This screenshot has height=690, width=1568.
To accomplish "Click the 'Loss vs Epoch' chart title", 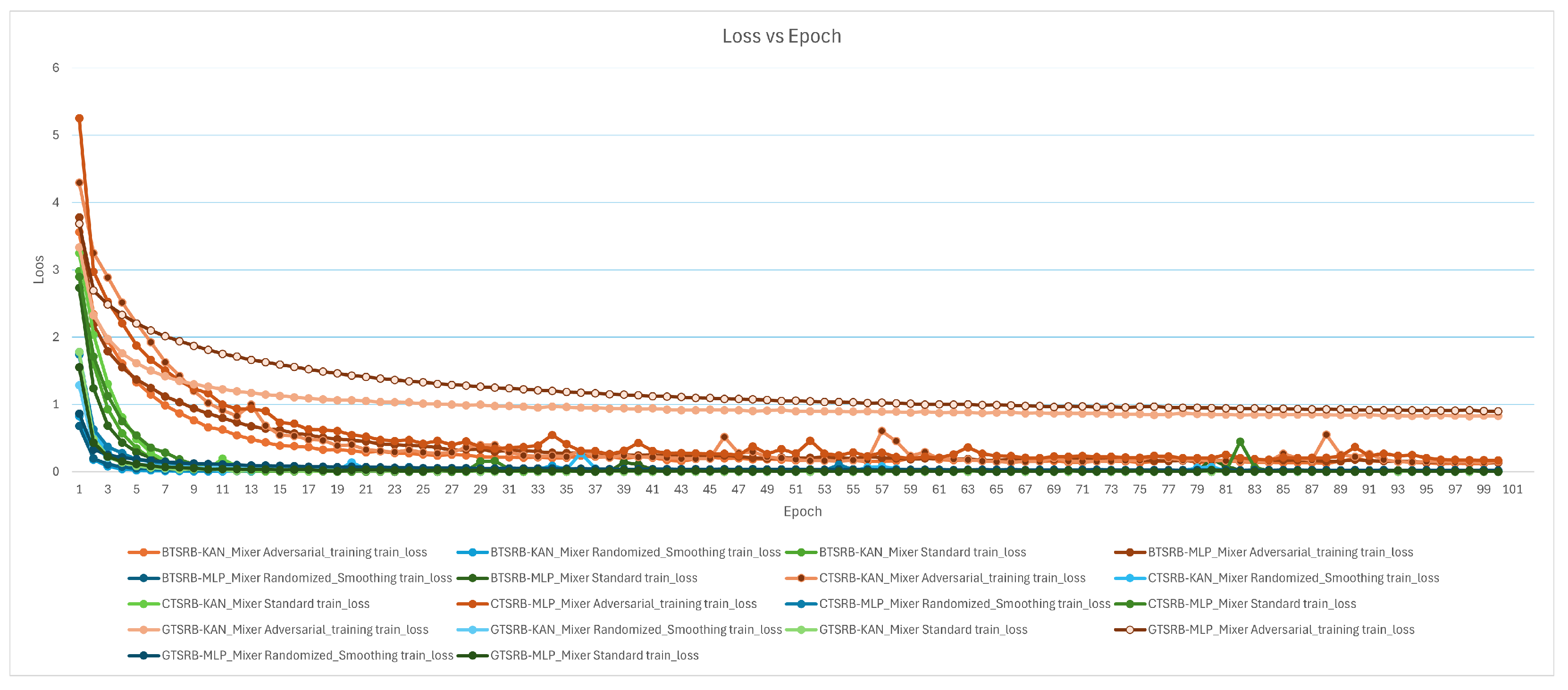I will [x=781, y=36].
